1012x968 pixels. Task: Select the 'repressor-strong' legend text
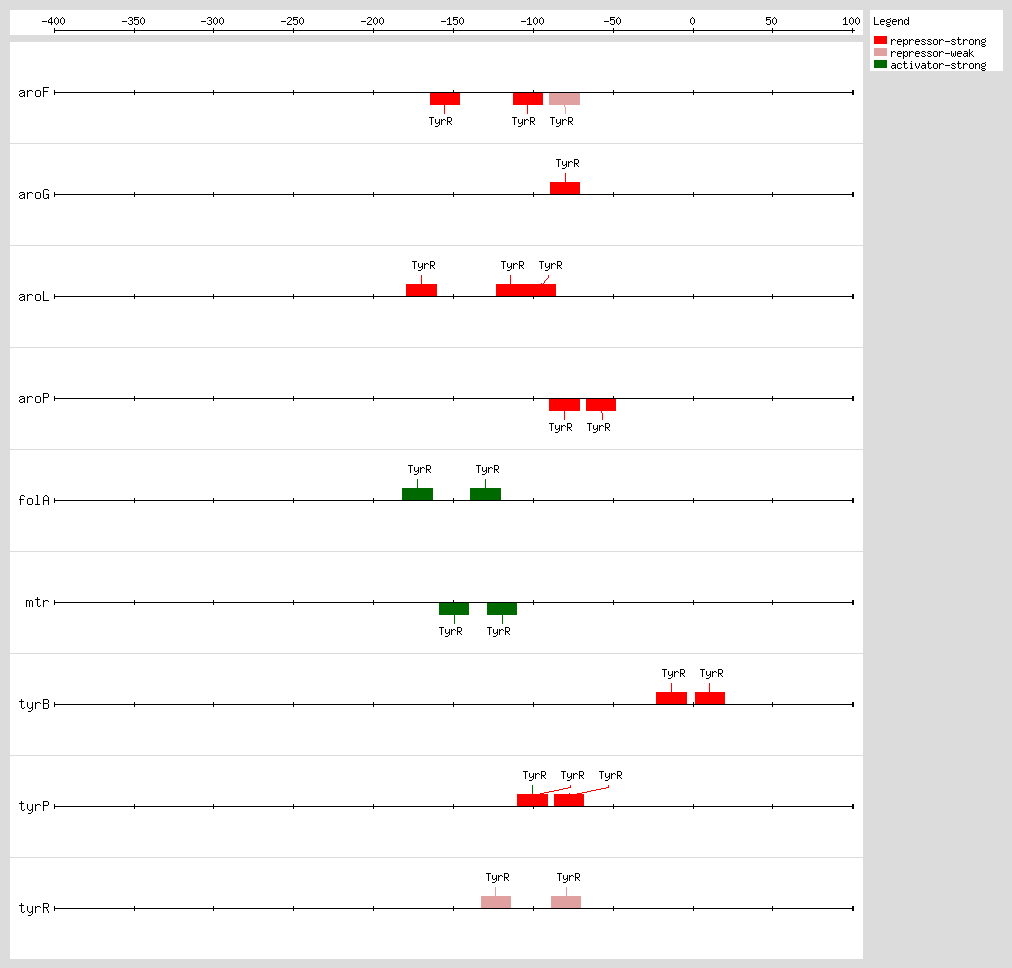pos(938,41)
